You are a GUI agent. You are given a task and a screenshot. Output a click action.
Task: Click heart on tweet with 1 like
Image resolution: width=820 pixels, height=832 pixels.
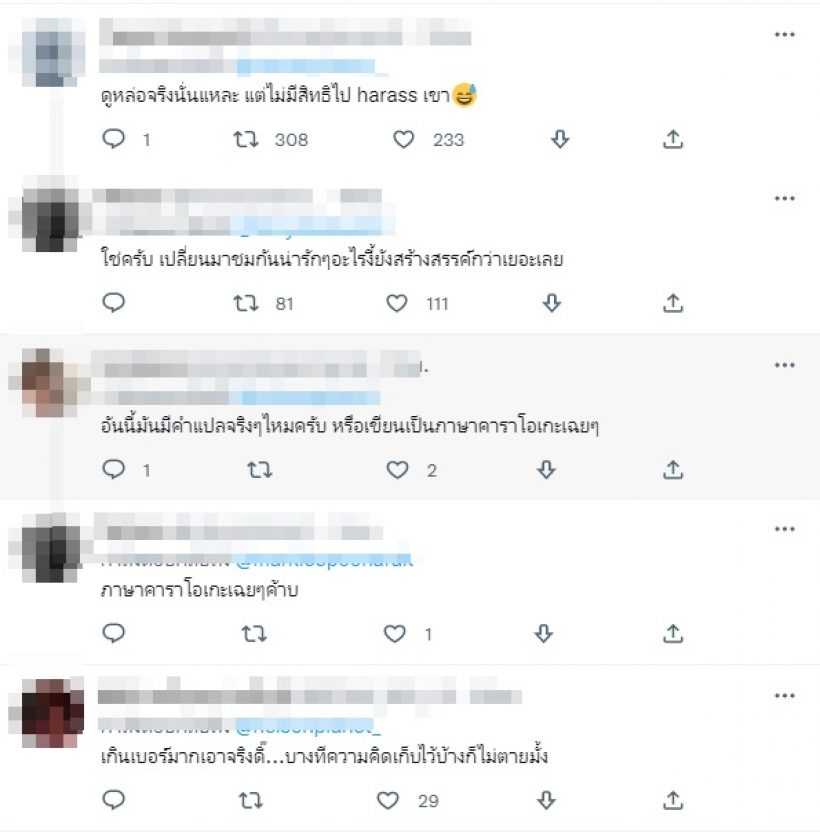[x=394, y=634]
